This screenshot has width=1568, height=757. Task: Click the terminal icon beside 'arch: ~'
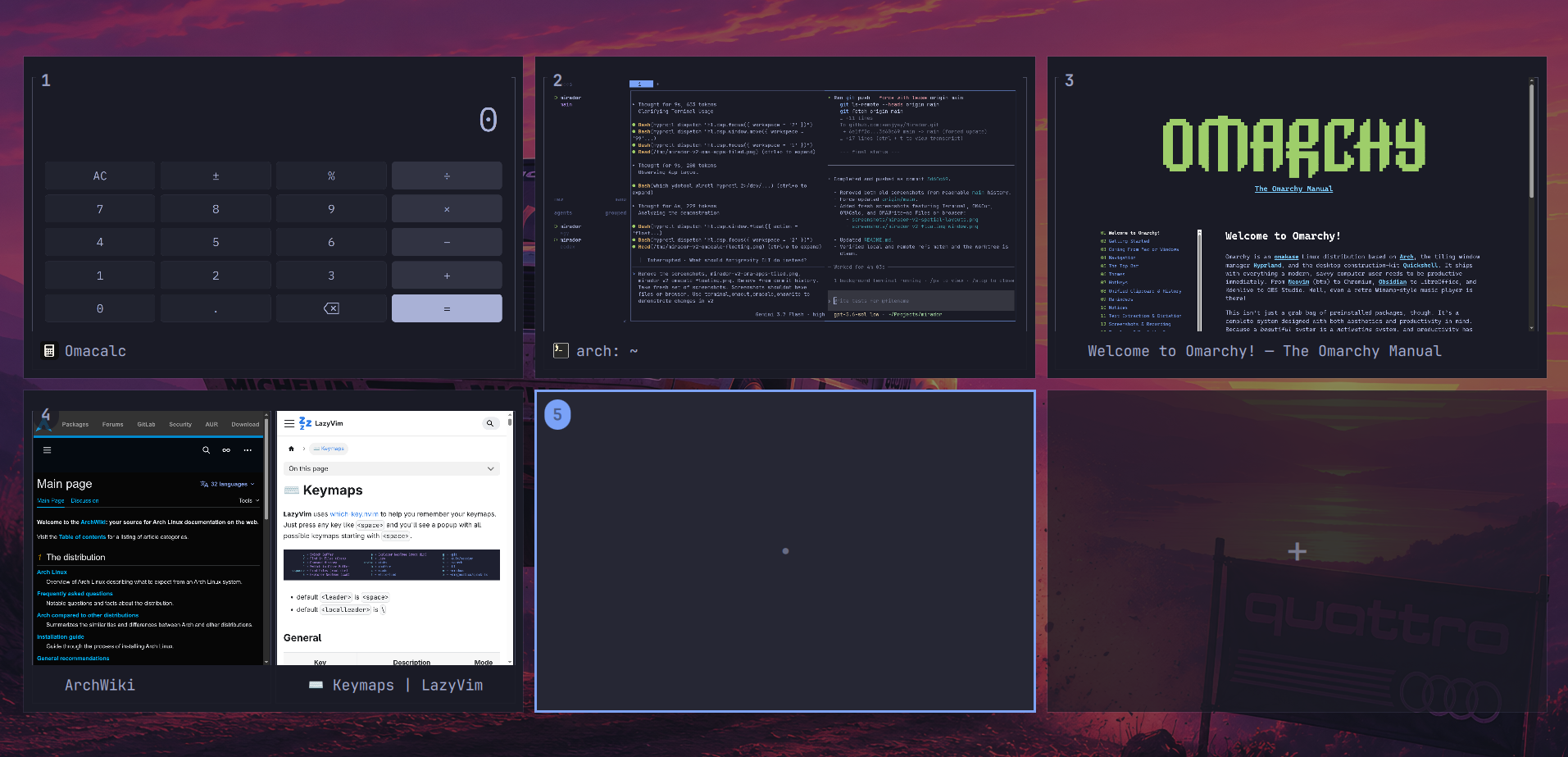point(561,350)
